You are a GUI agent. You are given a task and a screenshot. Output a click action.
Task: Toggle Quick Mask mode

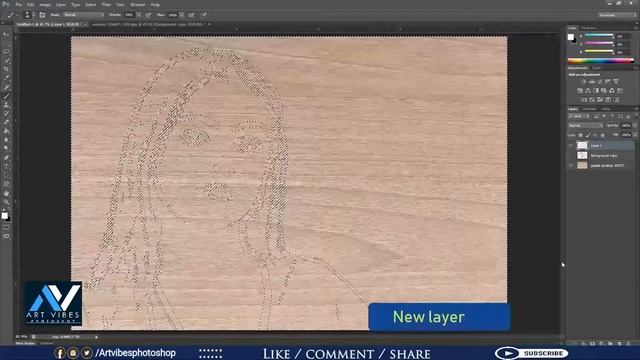[6, 227]
